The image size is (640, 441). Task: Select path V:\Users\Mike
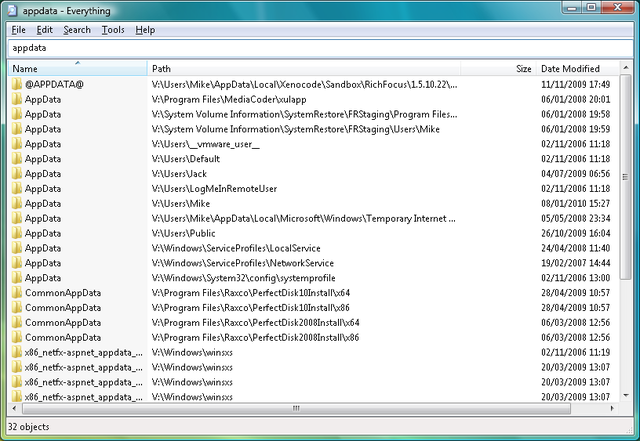pos(181,203)
